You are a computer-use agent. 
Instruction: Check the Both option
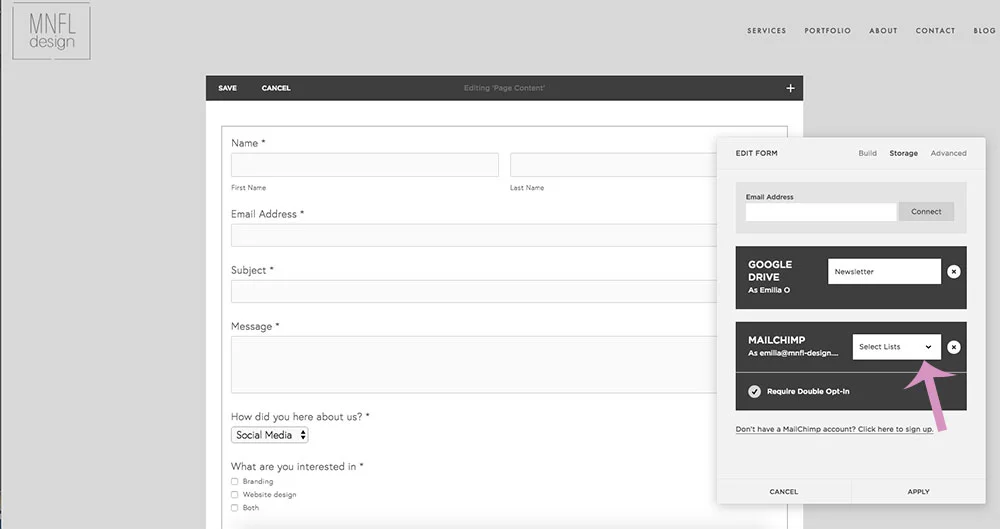tap(234, 508)
